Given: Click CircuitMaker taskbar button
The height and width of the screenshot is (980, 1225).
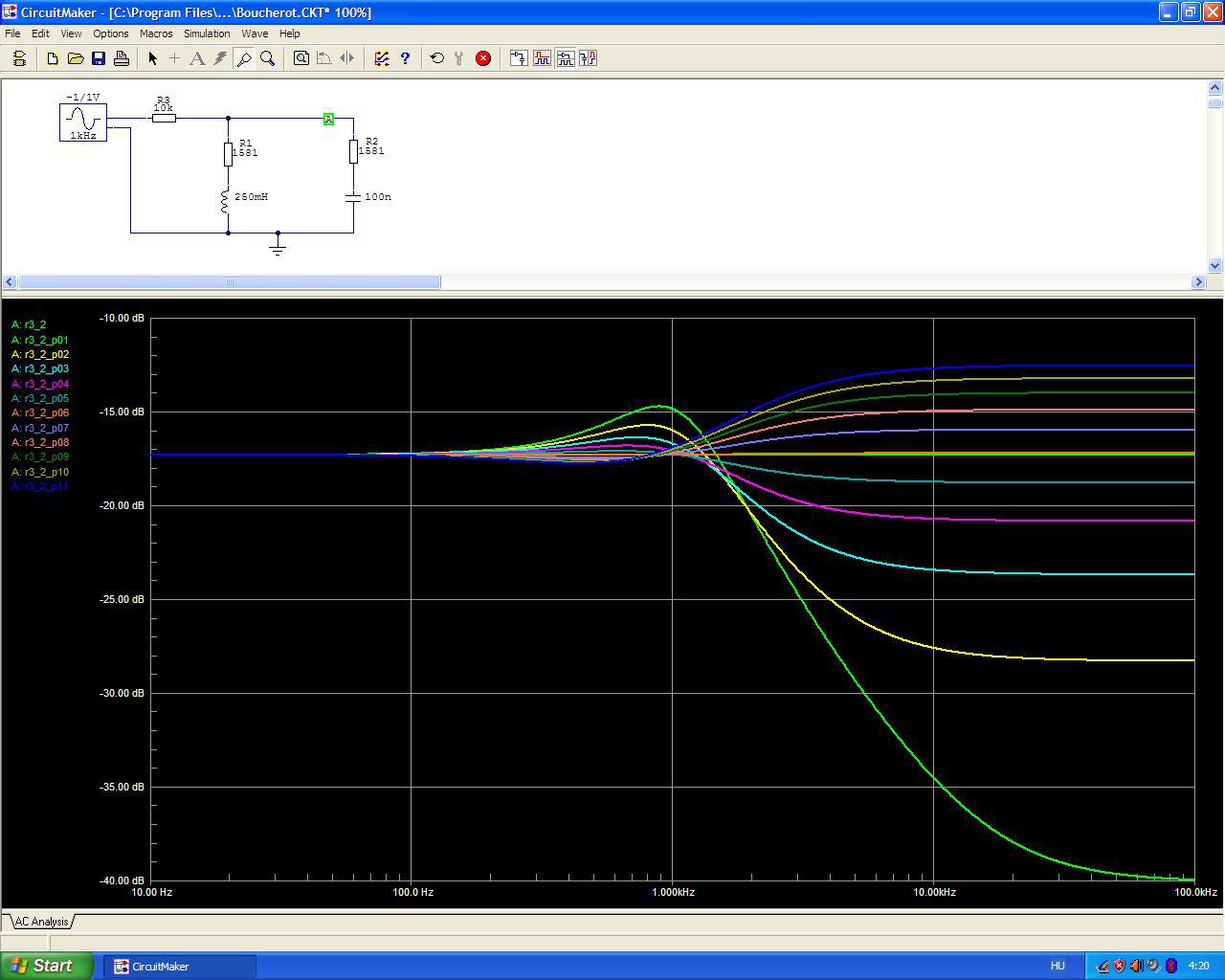Looking at the screenshot, I should coord(182,966).
